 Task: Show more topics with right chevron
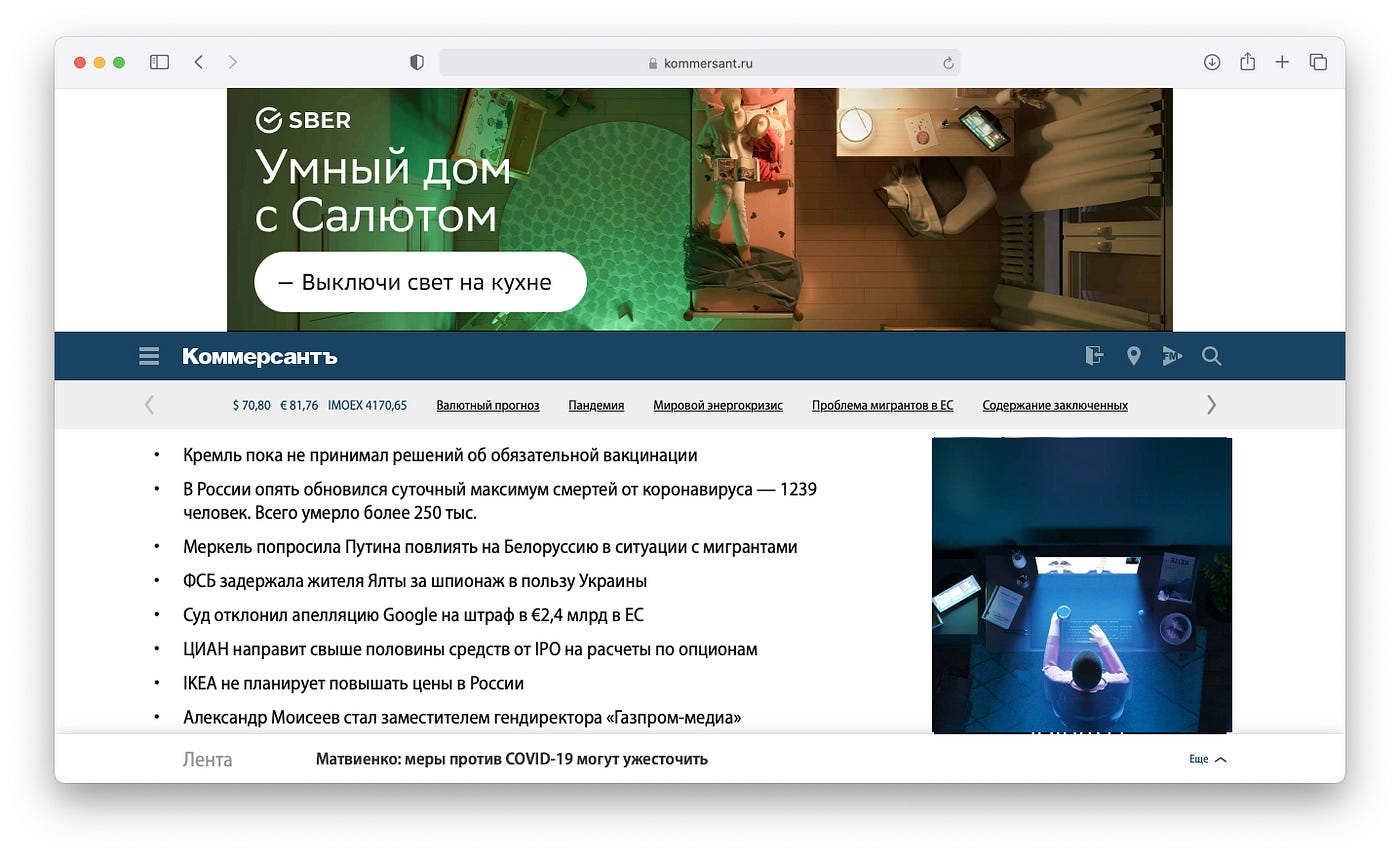pyautogui.click(x=1212, y=405)
